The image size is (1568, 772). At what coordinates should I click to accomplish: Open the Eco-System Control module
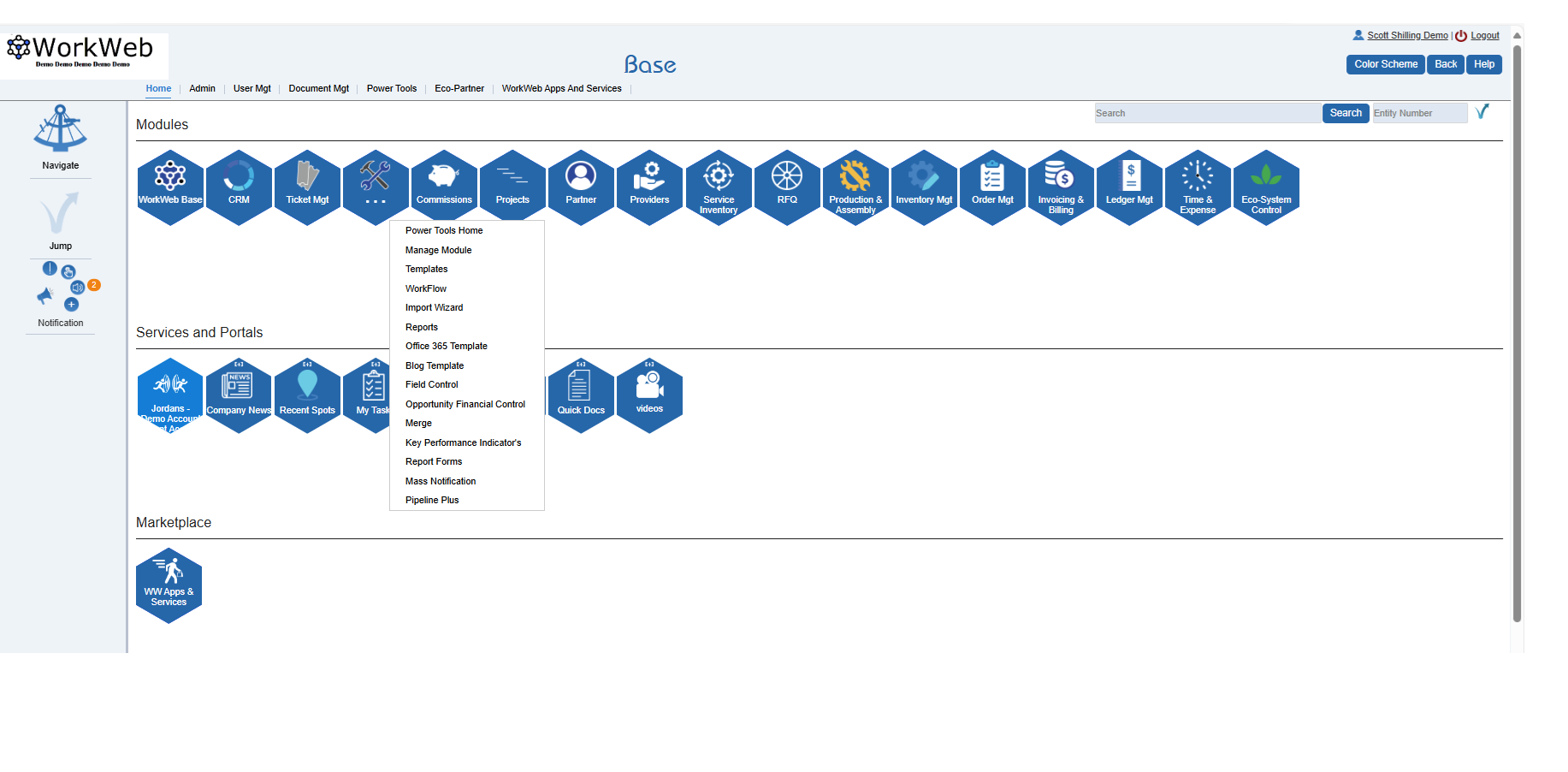1266,187
